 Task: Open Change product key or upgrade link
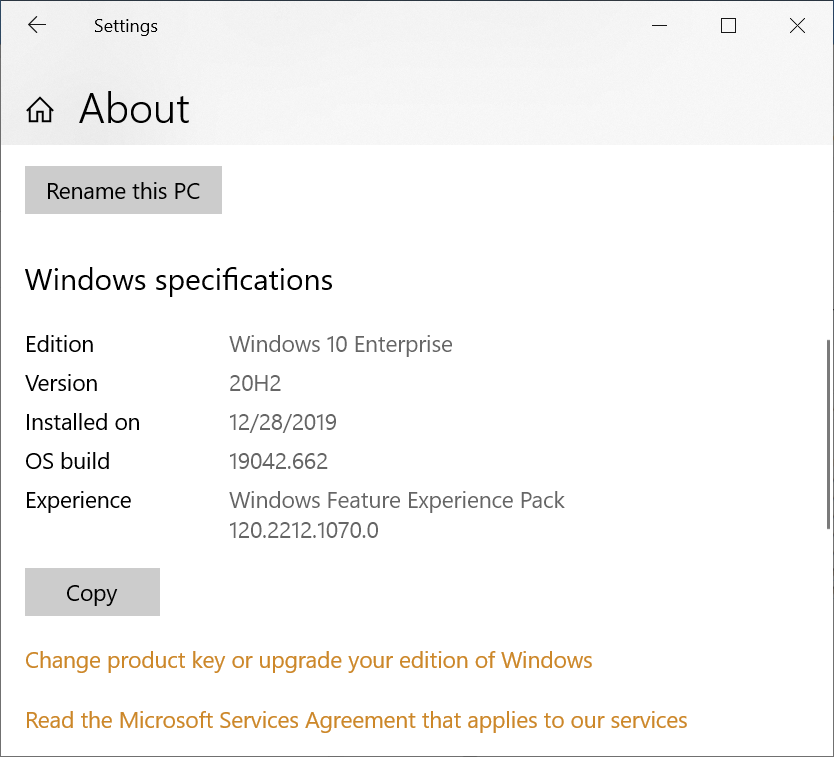click(x=308, y=660)
